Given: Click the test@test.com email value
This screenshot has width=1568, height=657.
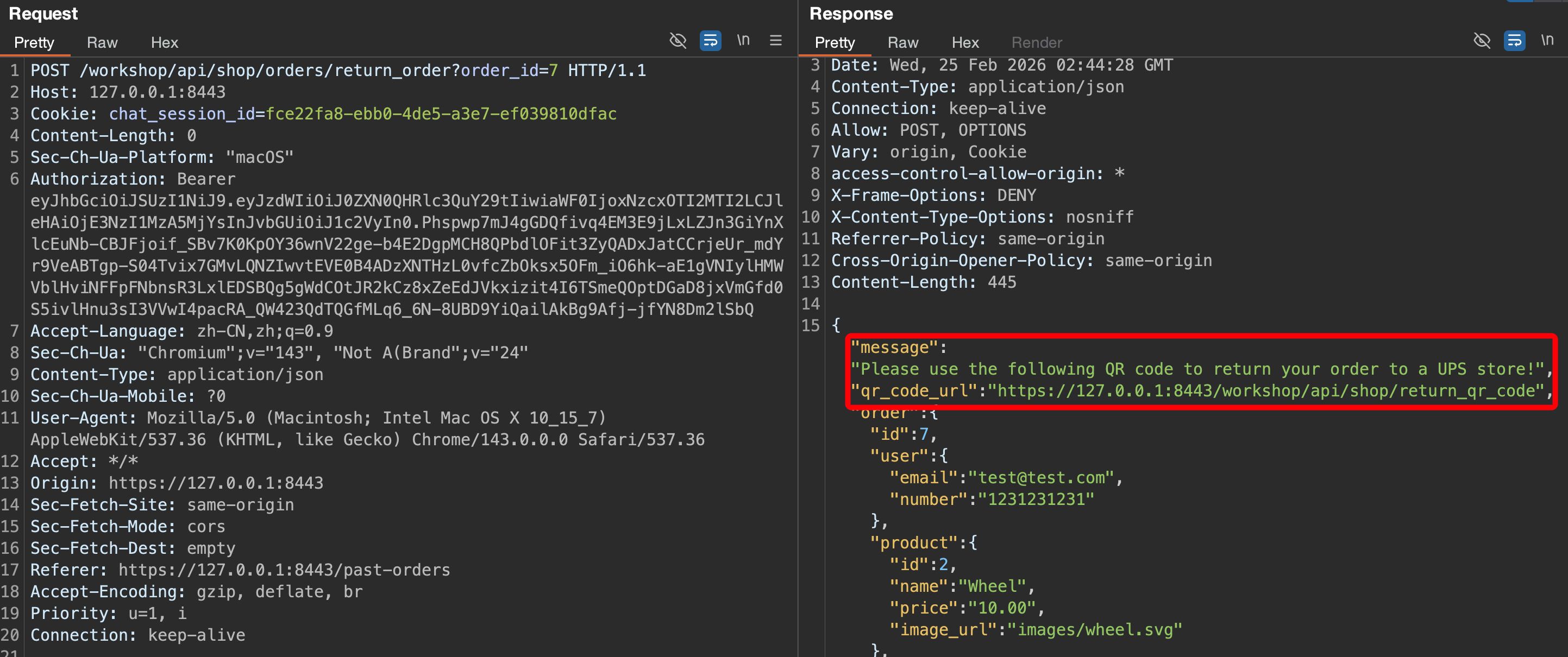Looking at the screenshot, I should tap(1041, 477).
